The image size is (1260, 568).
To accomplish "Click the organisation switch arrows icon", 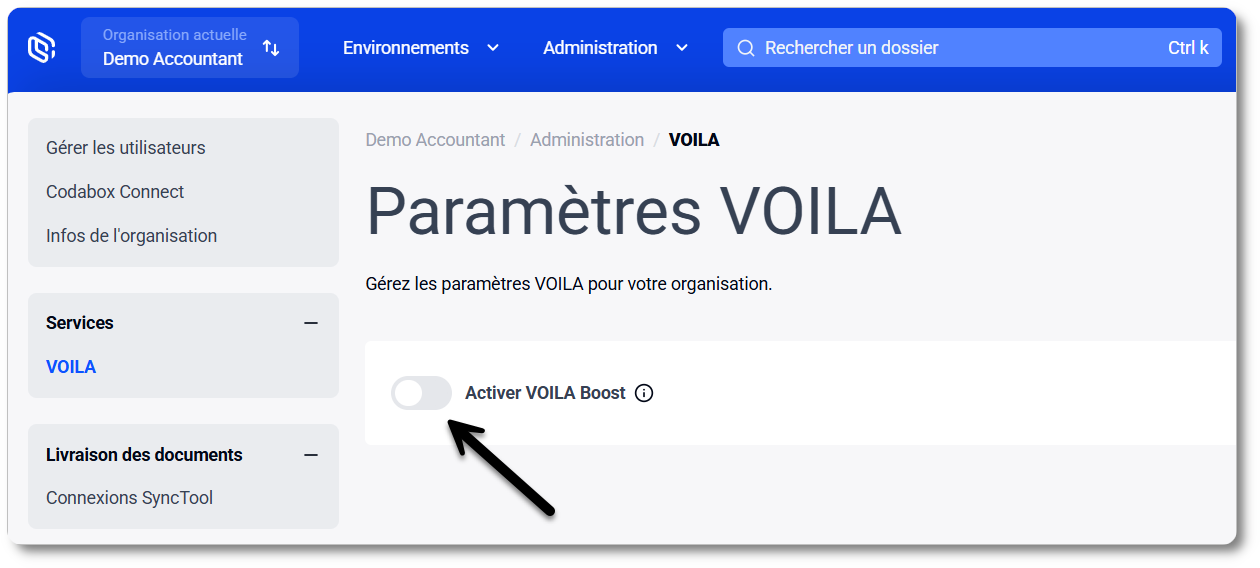I will (271, 48).
